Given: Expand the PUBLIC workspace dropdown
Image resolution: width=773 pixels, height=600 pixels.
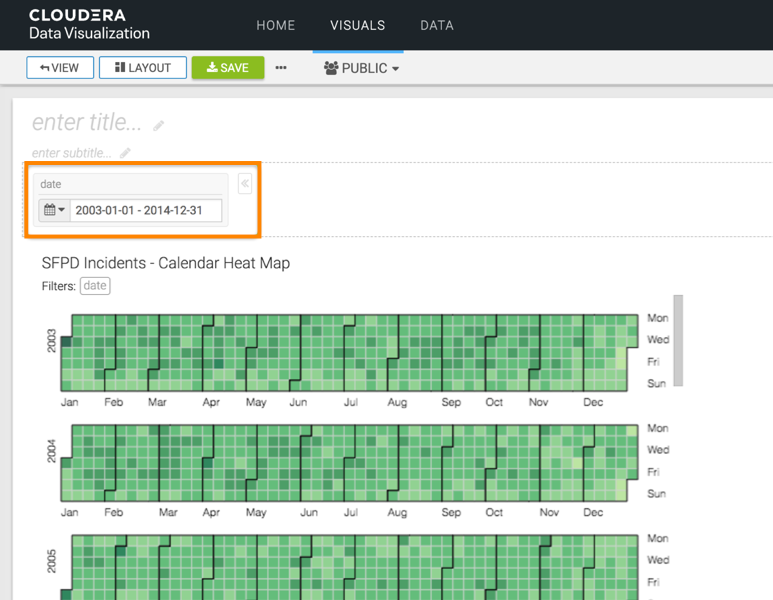Looking at the screenshot, I should pos(361,68).
